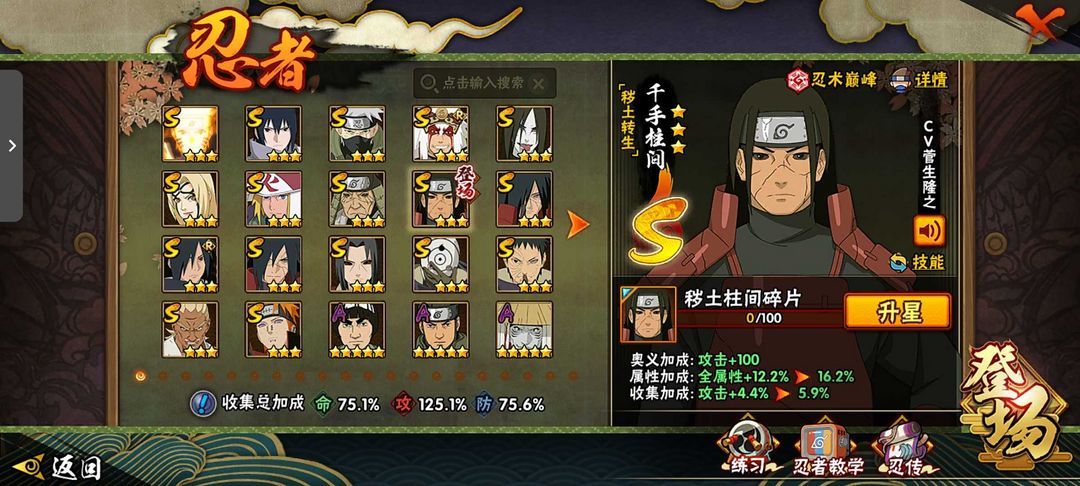Select the Kakashi ninja thumbnail
The image size is (1080, 486).
357,134
